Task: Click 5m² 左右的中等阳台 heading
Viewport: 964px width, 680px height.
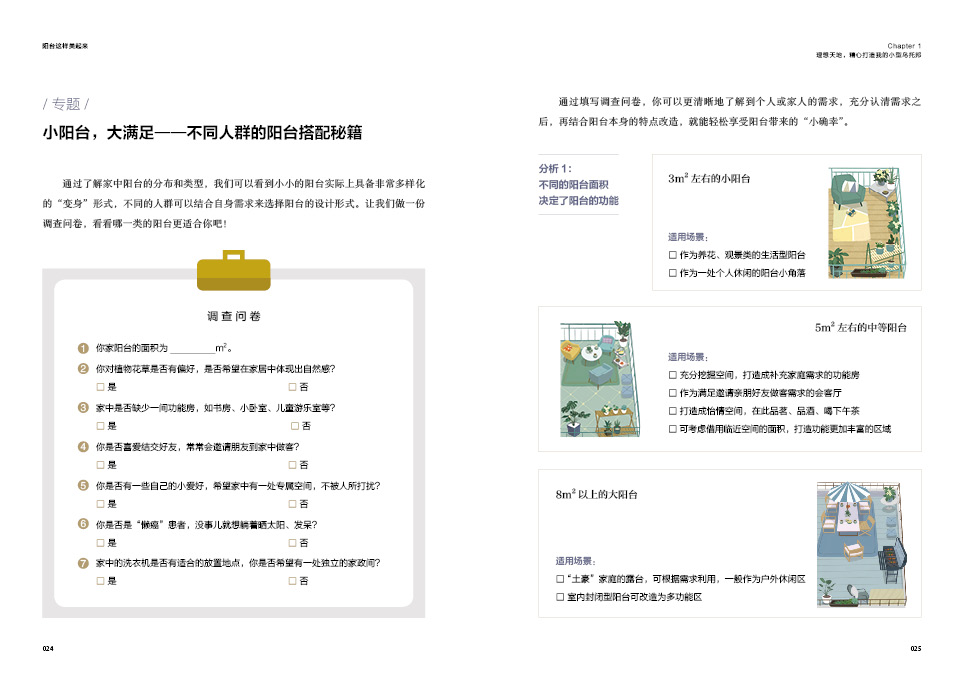Action: tap(861, 327)
